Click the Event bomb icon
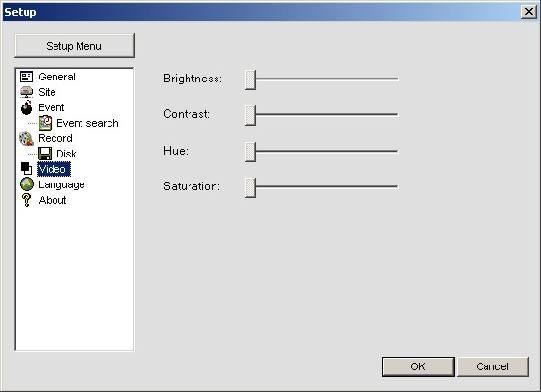The image size is (541, 392). tap(26, 107)
